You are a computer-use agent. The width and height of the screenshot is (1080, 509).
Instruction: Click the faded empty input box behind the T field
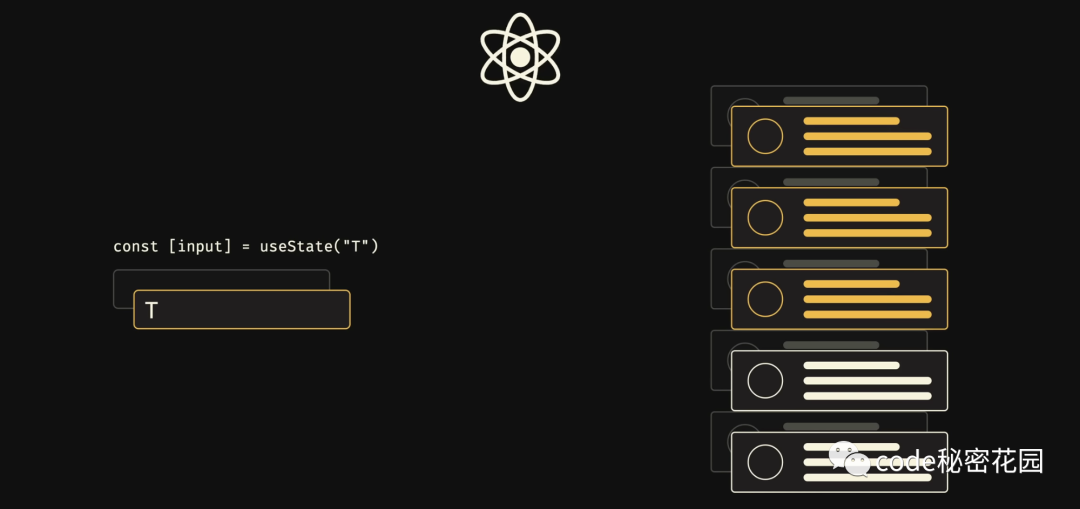[x=220, y=279]
